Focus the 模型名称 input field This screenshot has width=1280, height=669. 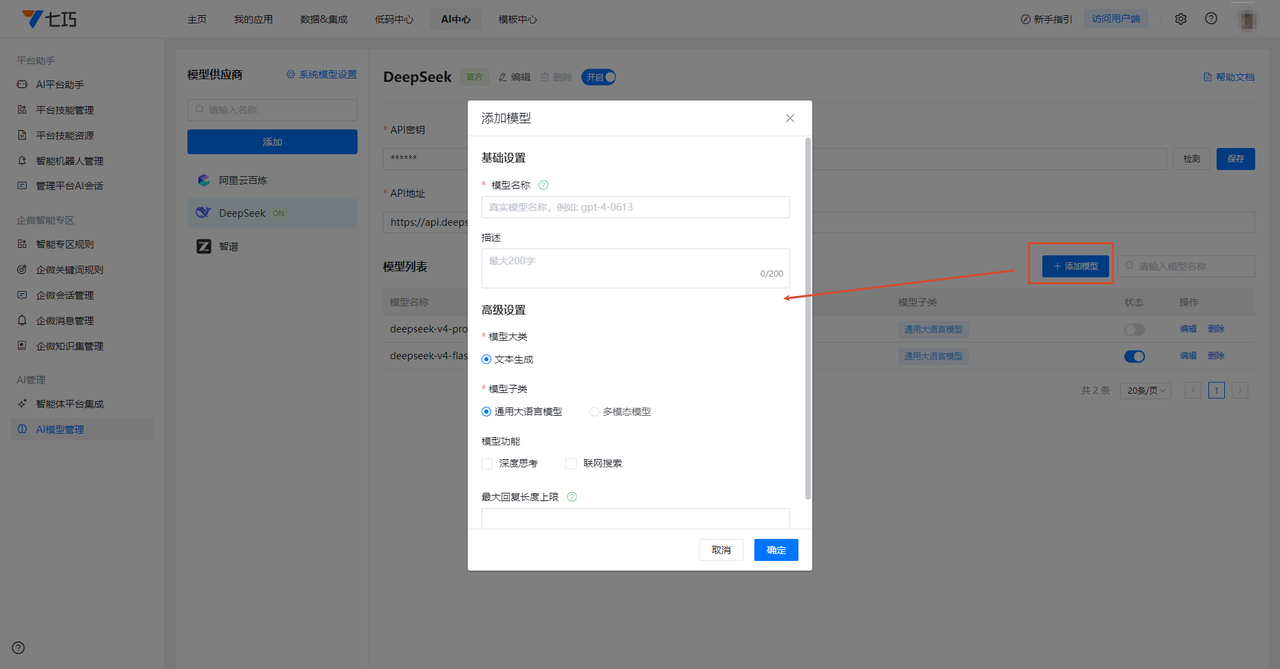(x=636, y=207)
